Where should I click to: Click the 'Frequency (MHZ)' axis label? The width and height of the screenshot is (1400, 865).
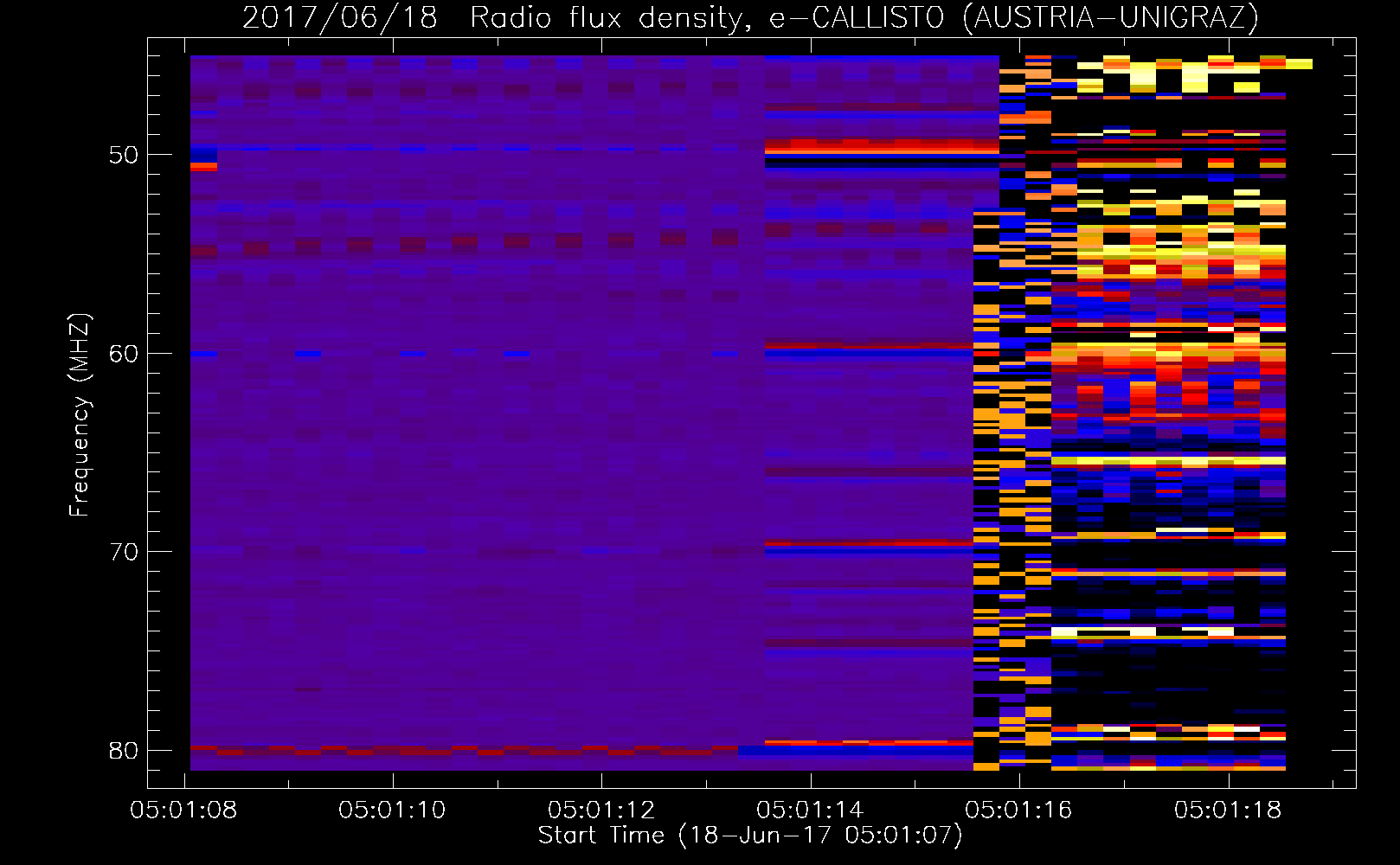click(x=80, y=415)
